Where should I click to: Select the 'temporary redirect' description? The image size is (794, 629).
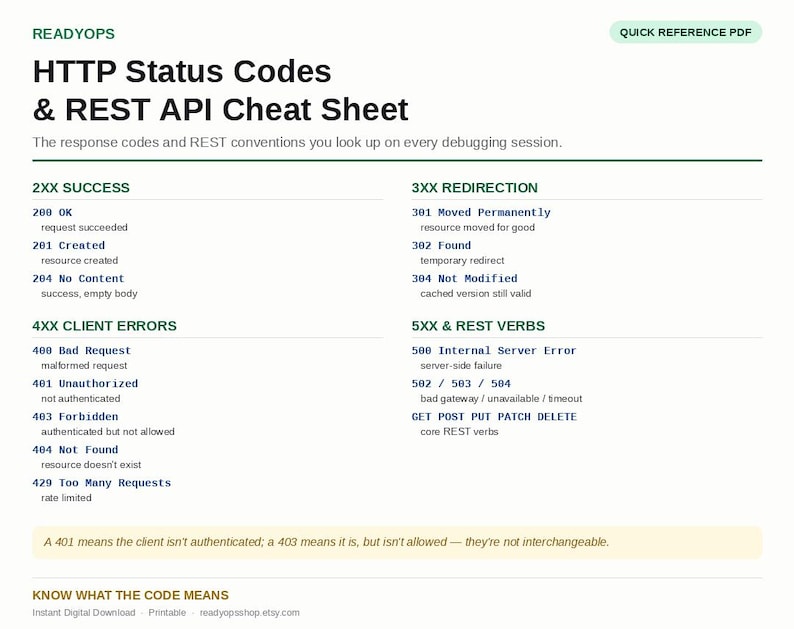tap(462, 260)
